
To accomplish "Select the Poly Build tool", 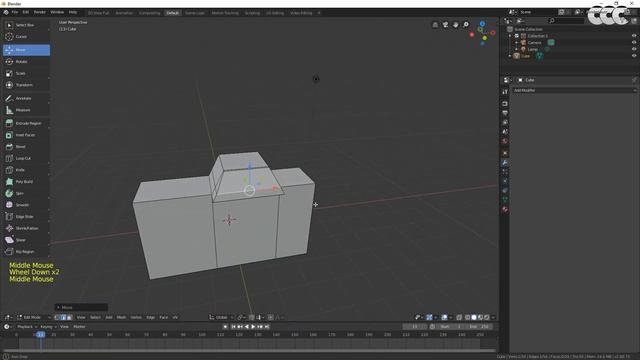I will tap(26, 182).
